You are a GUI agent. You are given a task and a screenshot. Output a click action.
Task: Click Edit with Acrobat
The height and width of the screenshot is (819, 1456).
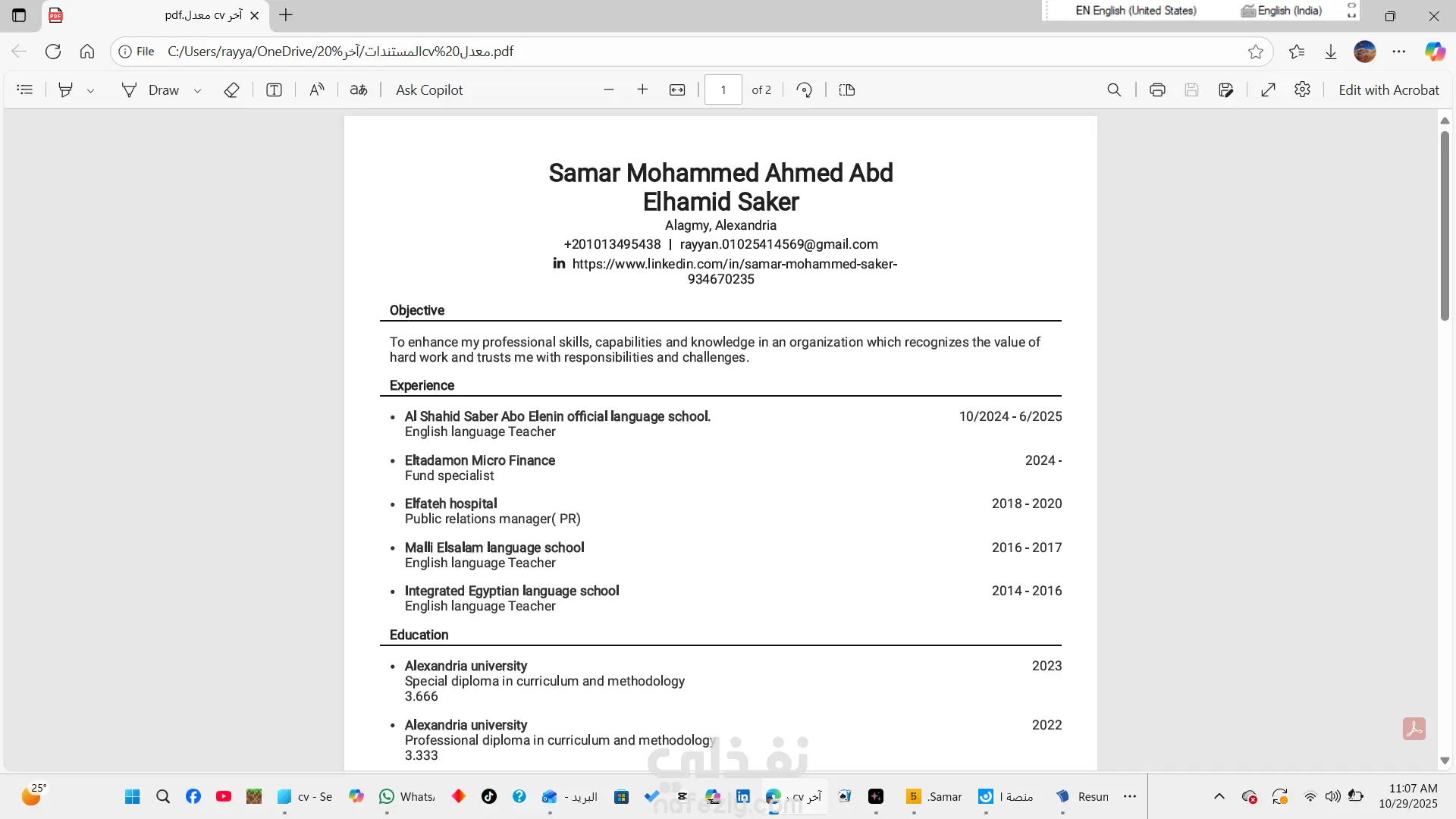click(x=1389, y=89)
